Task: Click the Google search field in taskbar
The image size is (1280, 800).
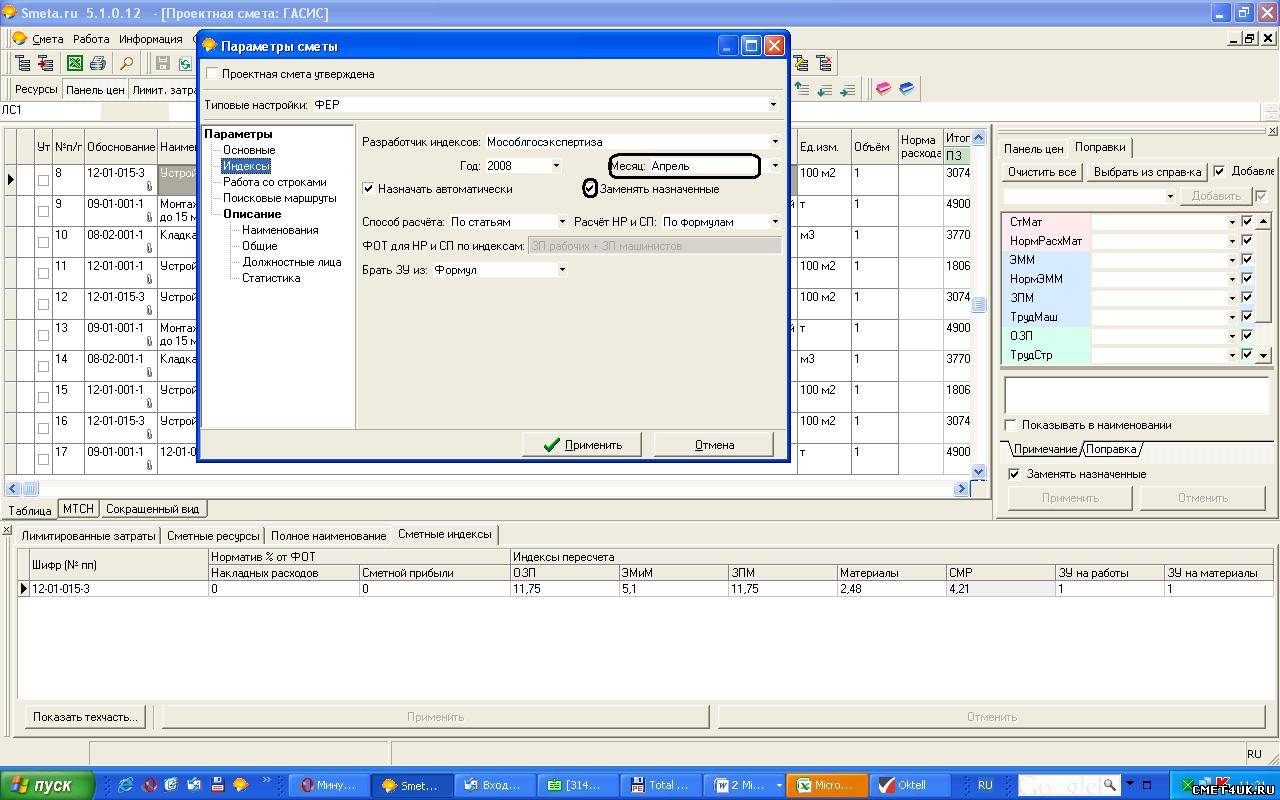Action: point(1060,785)
